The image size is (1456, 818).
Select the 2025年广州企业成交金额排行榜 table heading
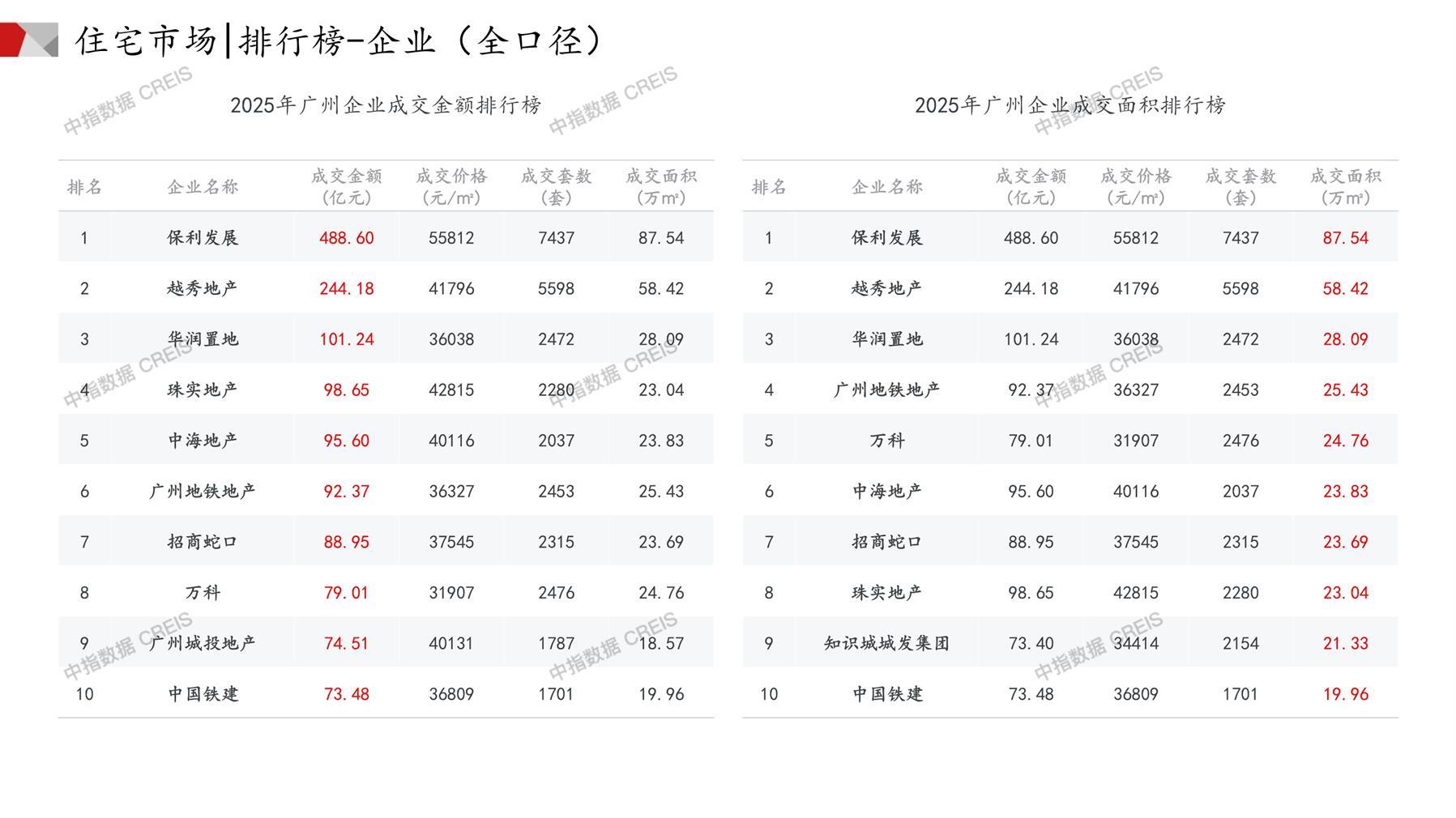tap(386, 105)
